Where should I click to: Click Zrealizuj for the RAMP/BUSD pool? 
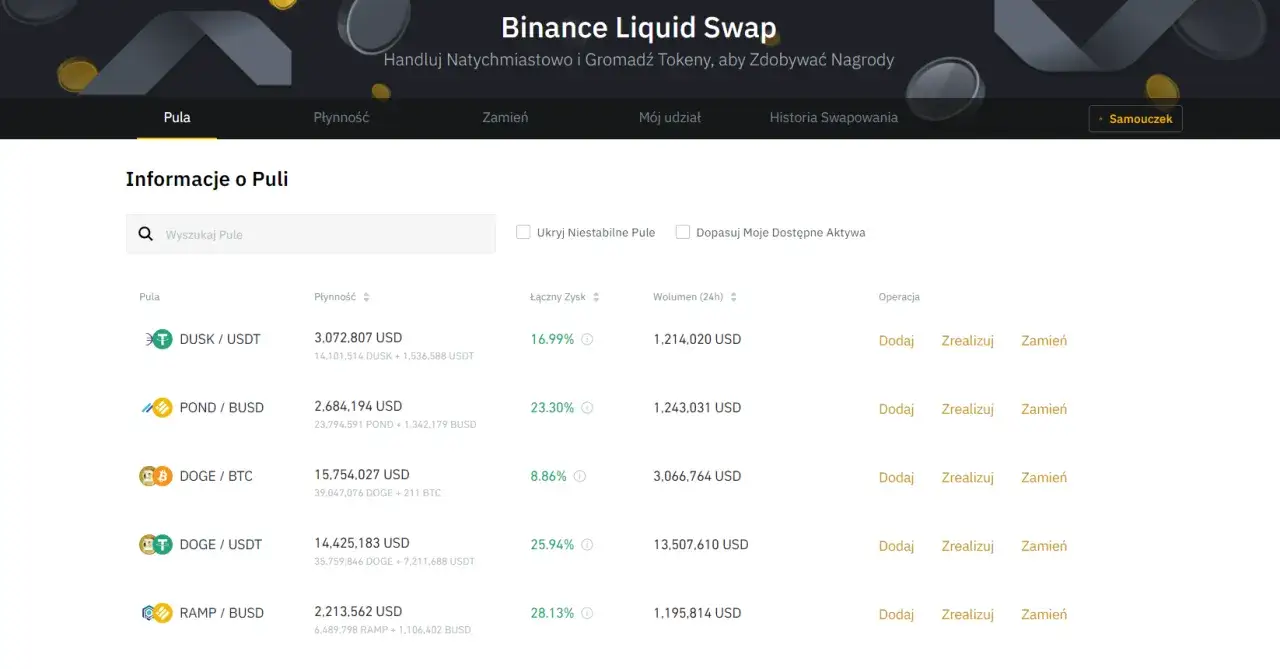coord(966,614)
